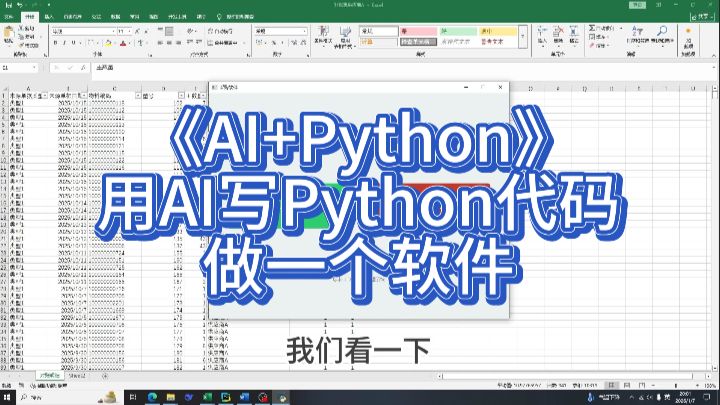Toggle Italic formatting

pos(64,43)
